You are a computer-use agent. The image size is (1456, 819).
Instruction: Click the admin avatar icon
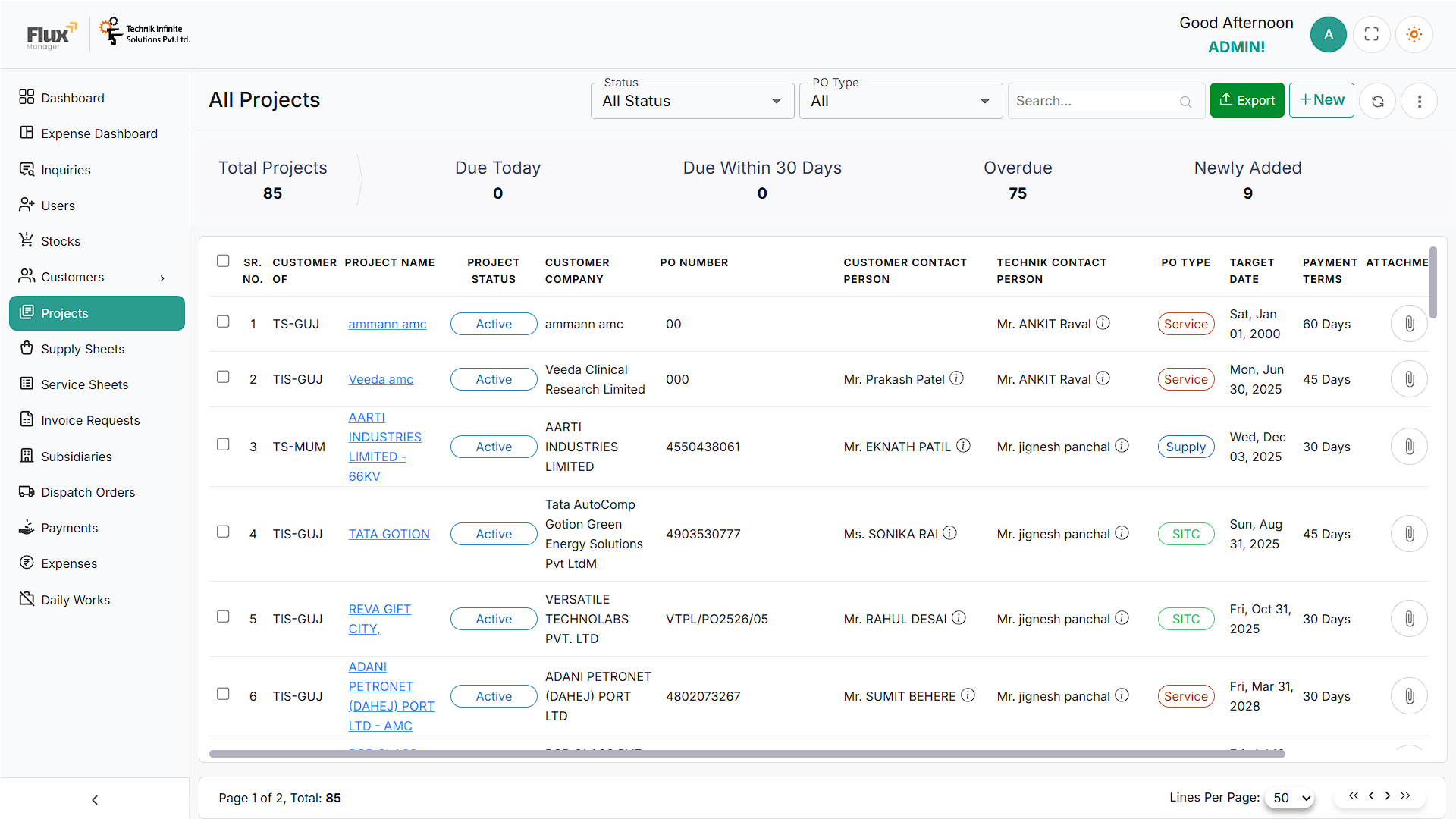[x=1328, y=34]
